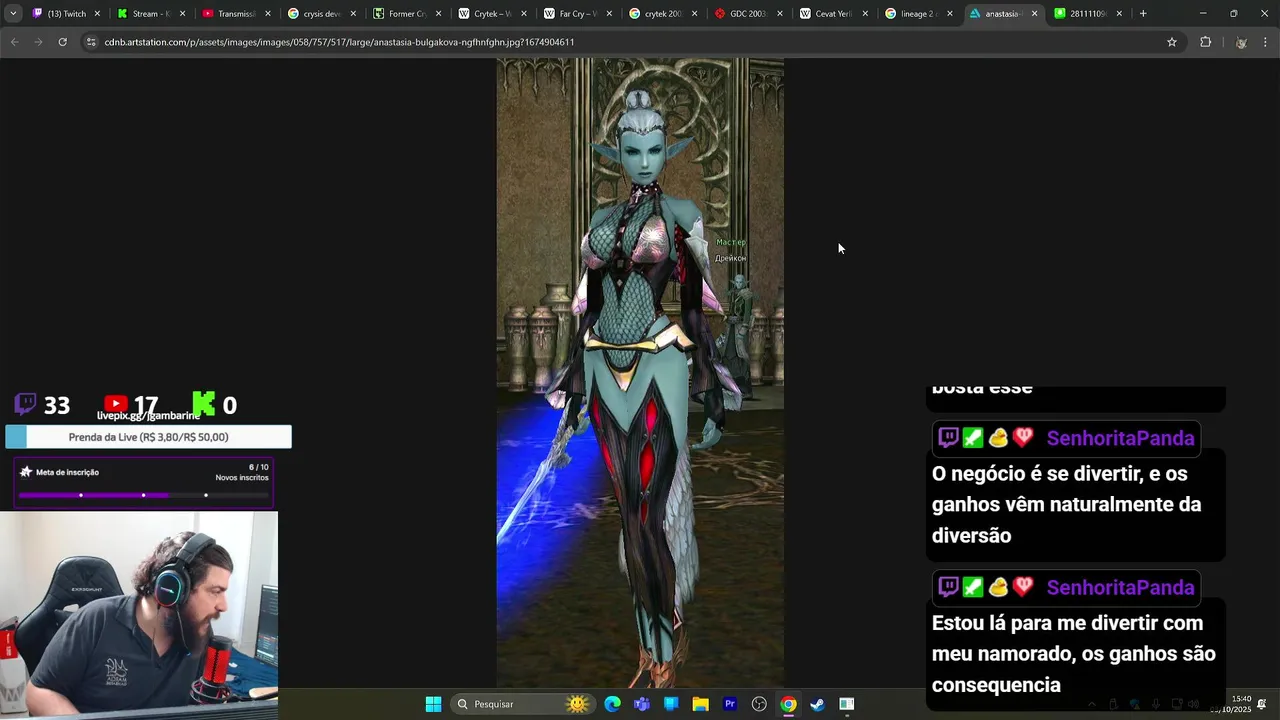Close the GDC 2003 tab
1280x720 pixels.
point(780,14)
